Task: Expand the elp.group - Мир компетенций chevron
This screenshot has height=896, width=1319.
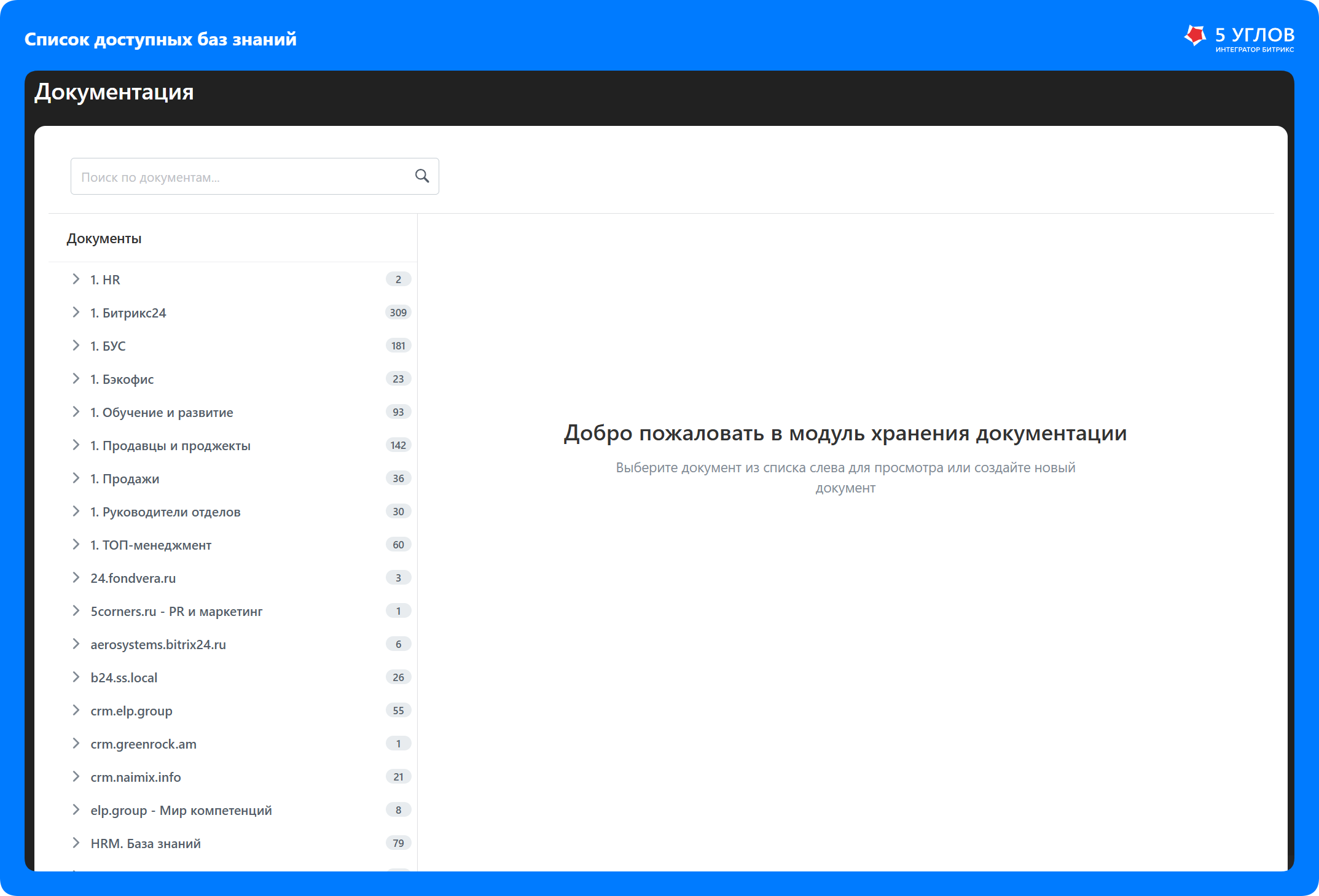Action: click(76, 809)
